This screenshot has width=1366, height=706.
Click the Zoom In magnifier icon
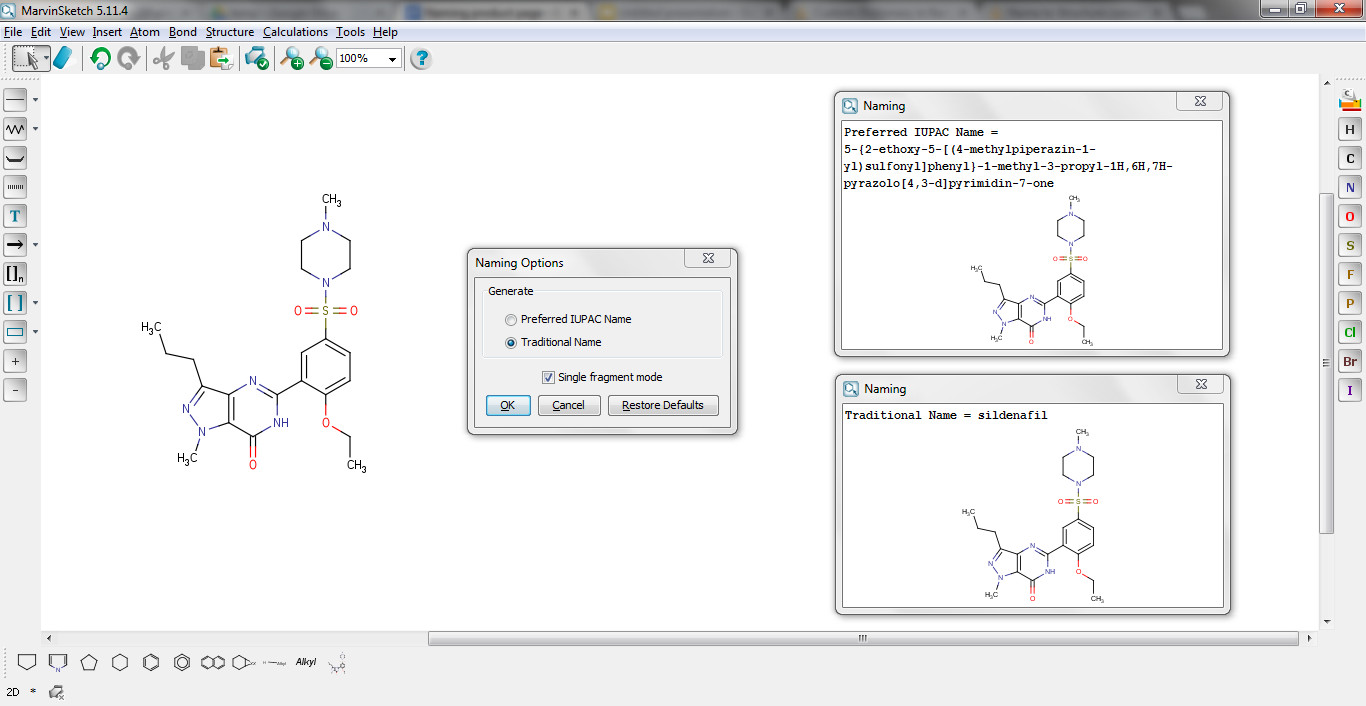[x=293, y=58]
